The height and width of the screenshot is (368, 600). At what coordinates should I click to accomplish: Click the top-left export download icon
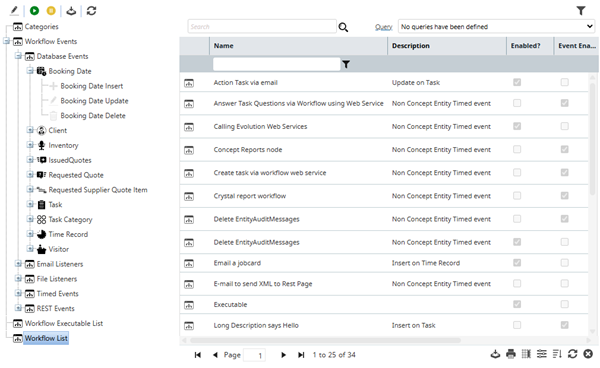click(71, 11)
